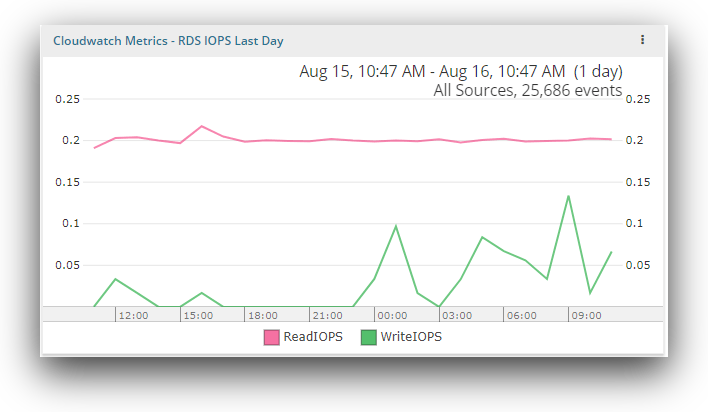Click the 09:00 time axis label
The height and width of the screenshot is (412, 708).
pos(585,315)
